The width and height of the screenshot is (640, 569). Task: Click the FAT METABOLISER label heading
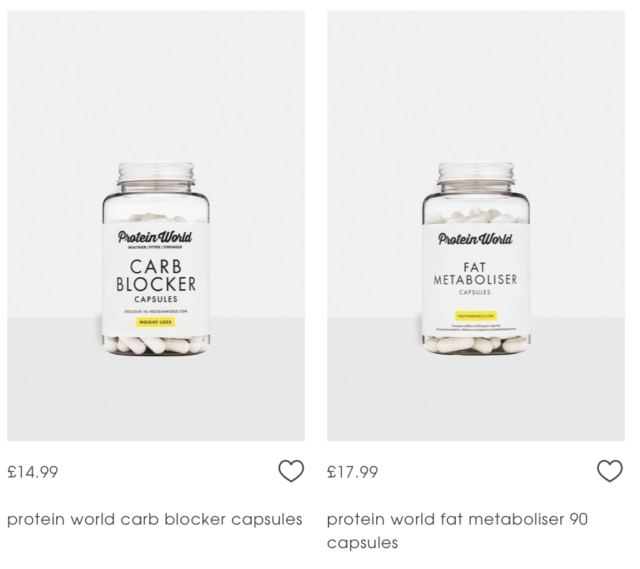pyautogui.click(x=475, y=274)
